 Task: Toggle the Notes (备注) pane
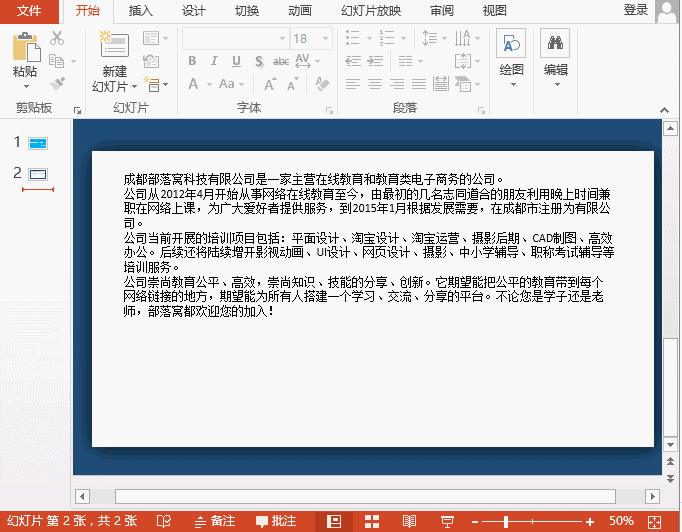[x=214, y=521]
